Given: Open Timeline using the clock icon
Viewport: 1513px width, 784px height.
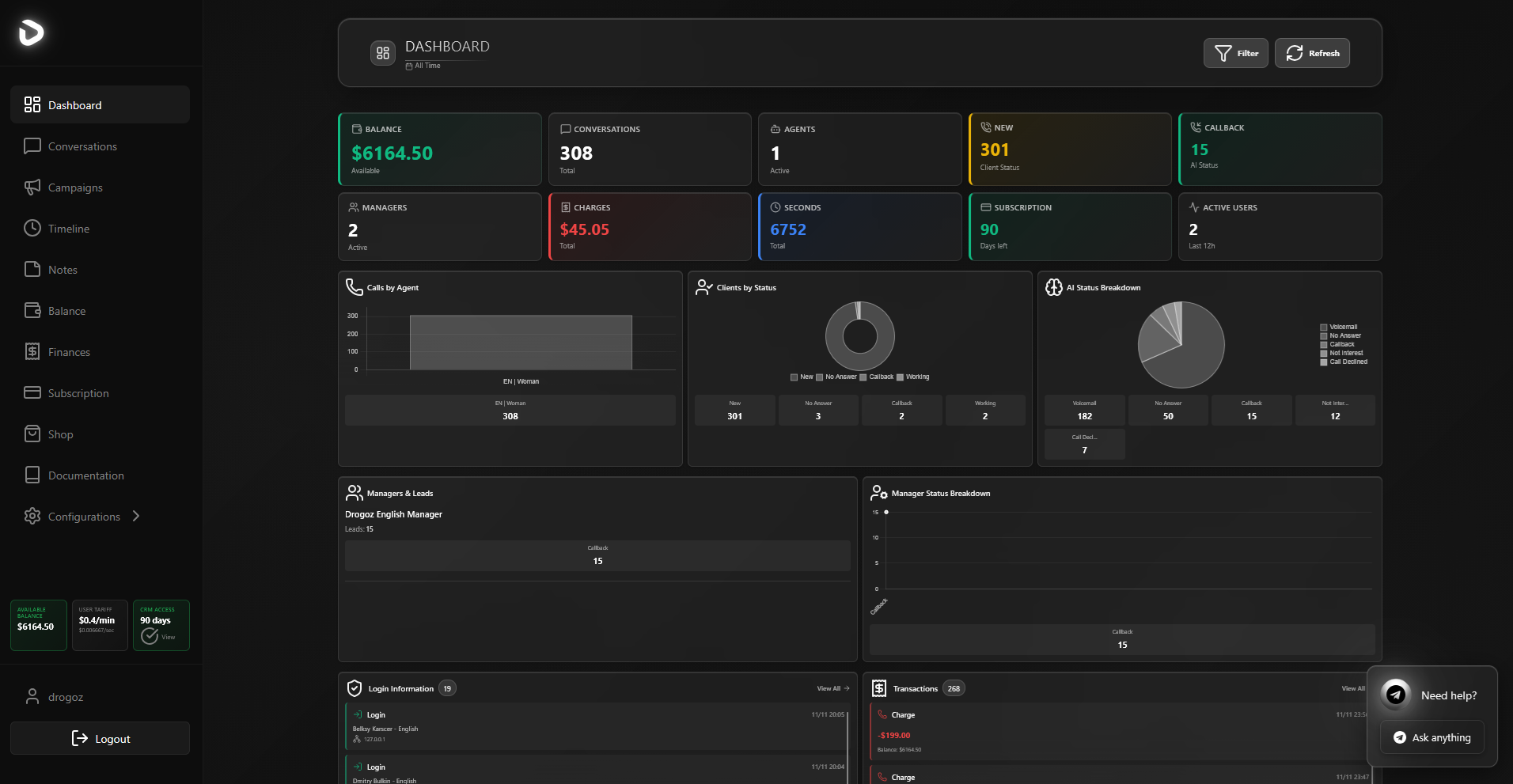Looking at the screenshot, I should click(32, 228).
